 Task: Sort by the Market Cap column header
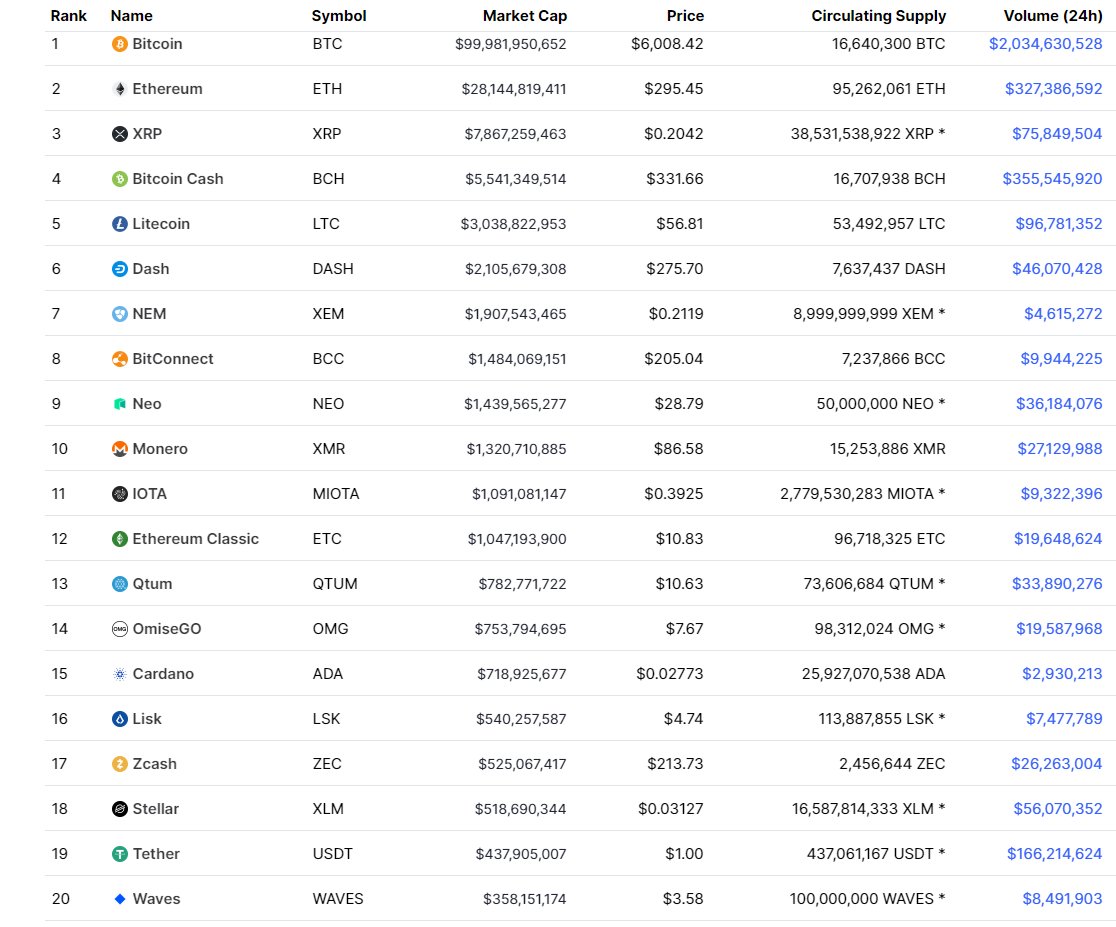click(525, 16)
